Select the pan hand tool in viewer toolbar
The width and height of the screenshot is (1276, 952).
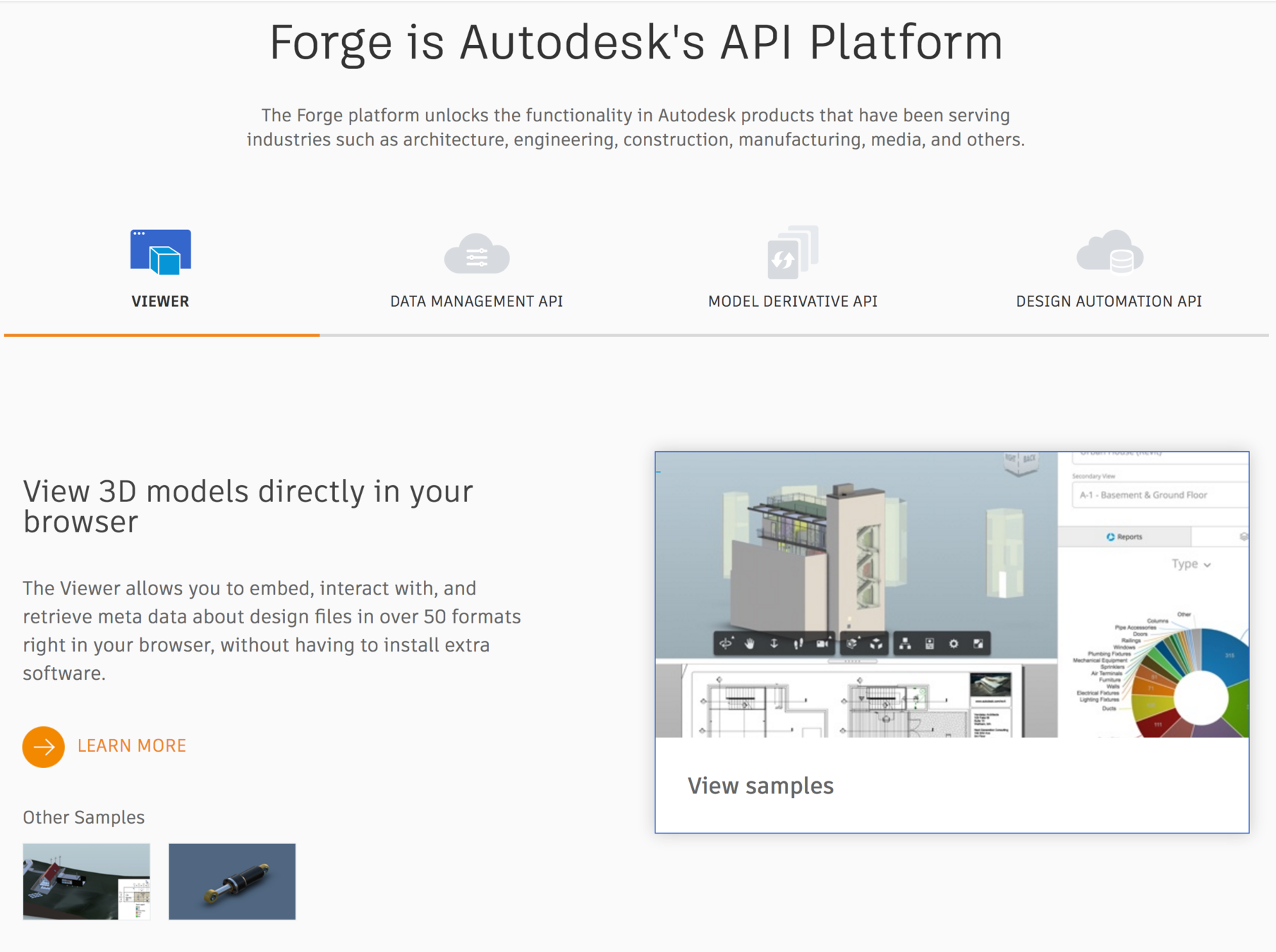[750, 643]
